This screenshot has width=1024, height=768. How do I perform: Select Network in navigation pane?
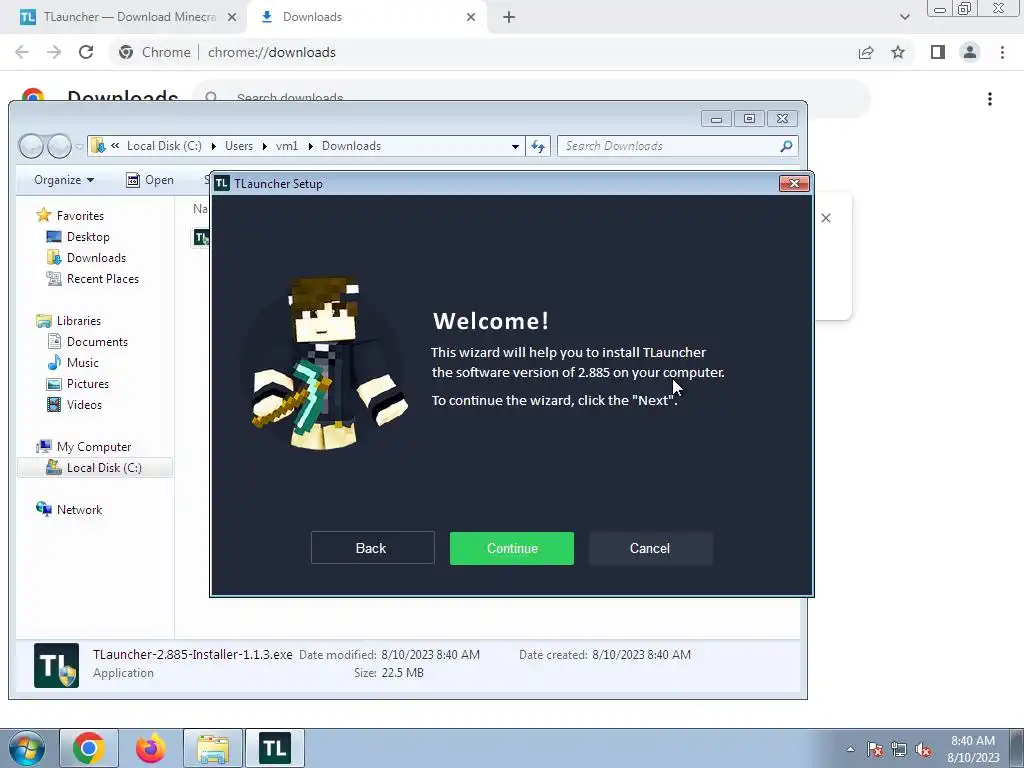(x=69, y=509)
